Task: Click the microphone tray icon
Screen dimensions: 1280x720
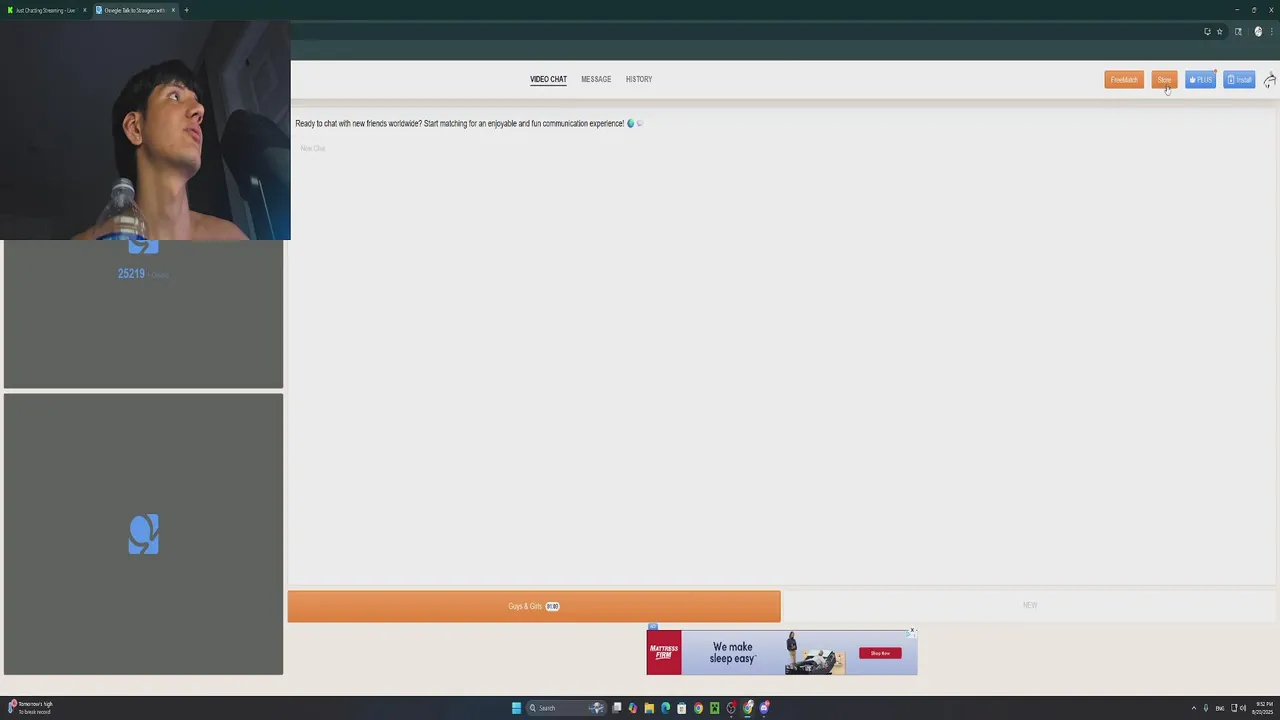Action: (1206, 708)
